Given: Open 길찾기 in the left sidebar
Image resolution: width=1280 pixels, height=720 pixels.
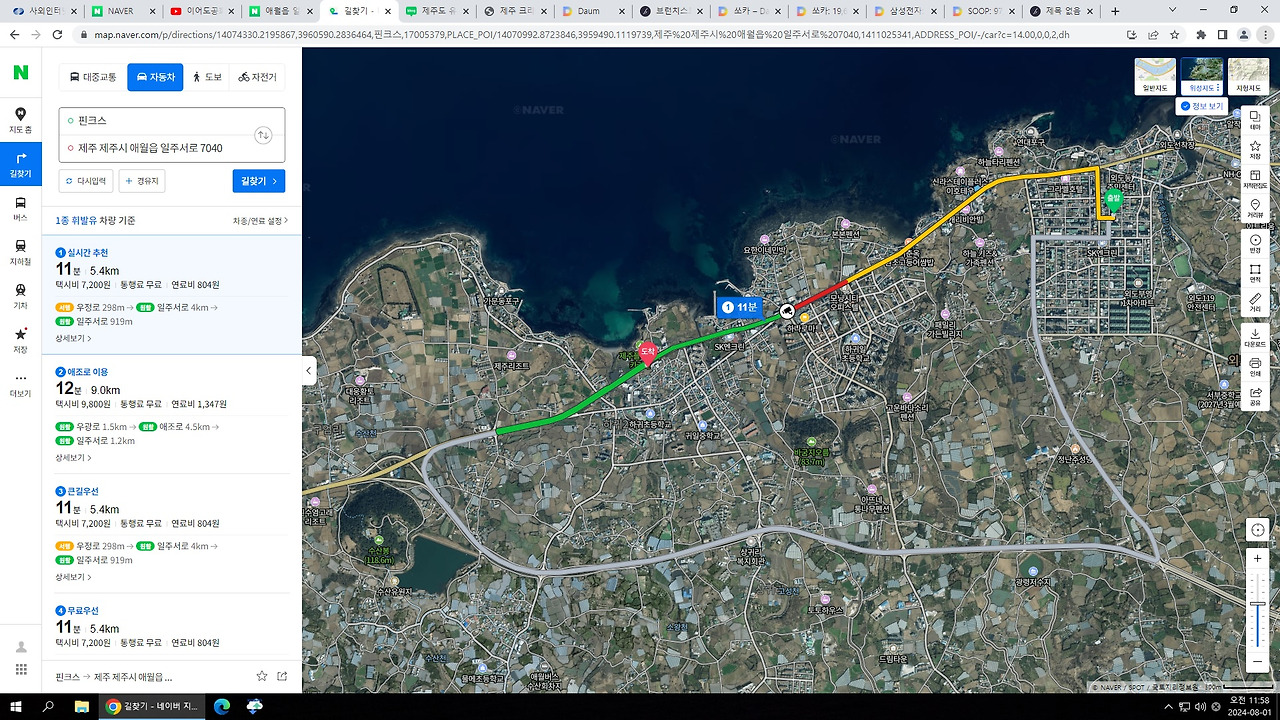Looking at the screenshot, I should pos(20,164).
